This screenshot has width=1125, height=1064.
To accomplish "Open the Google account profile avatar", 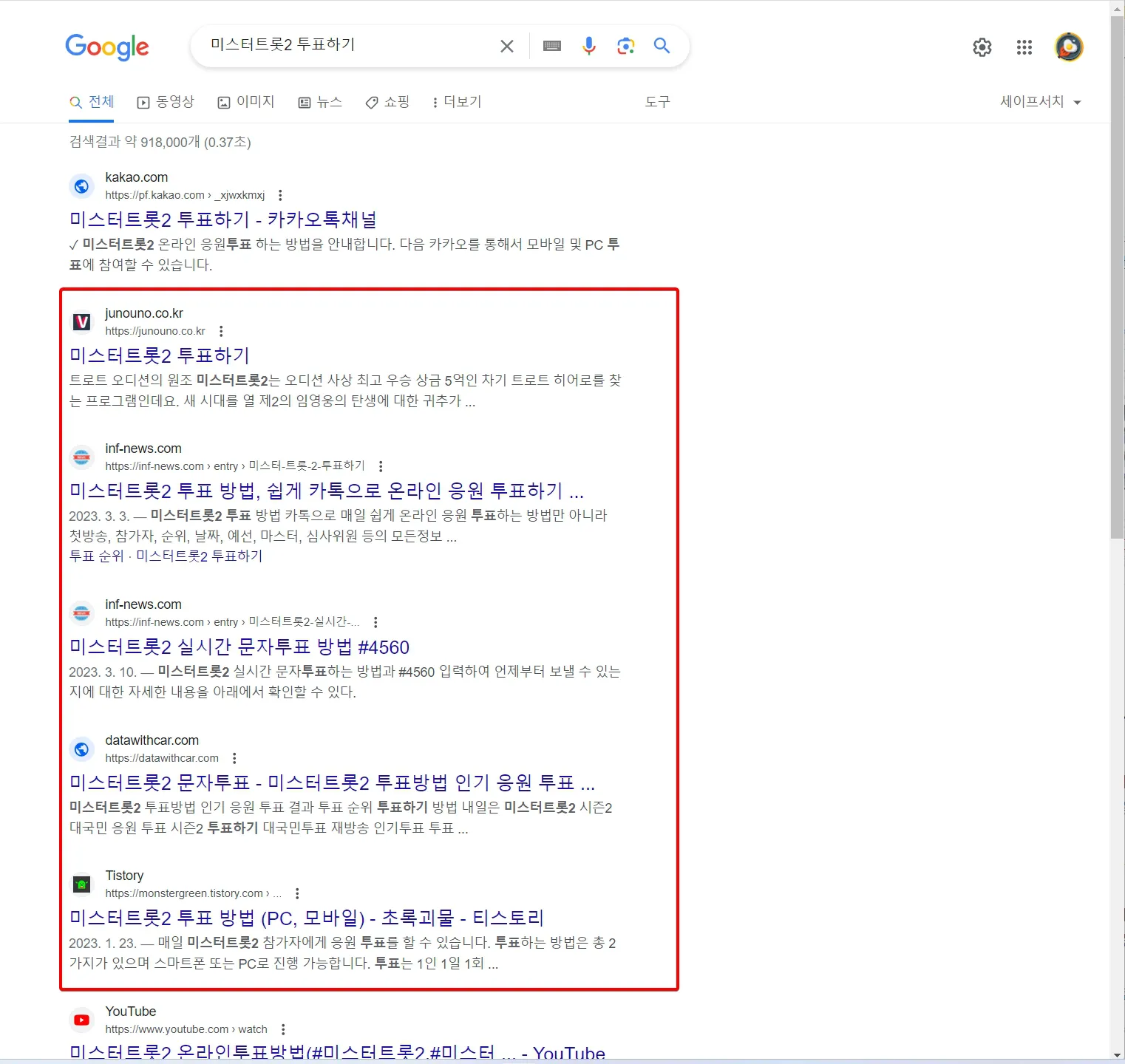I will (x=1069, y=47).
